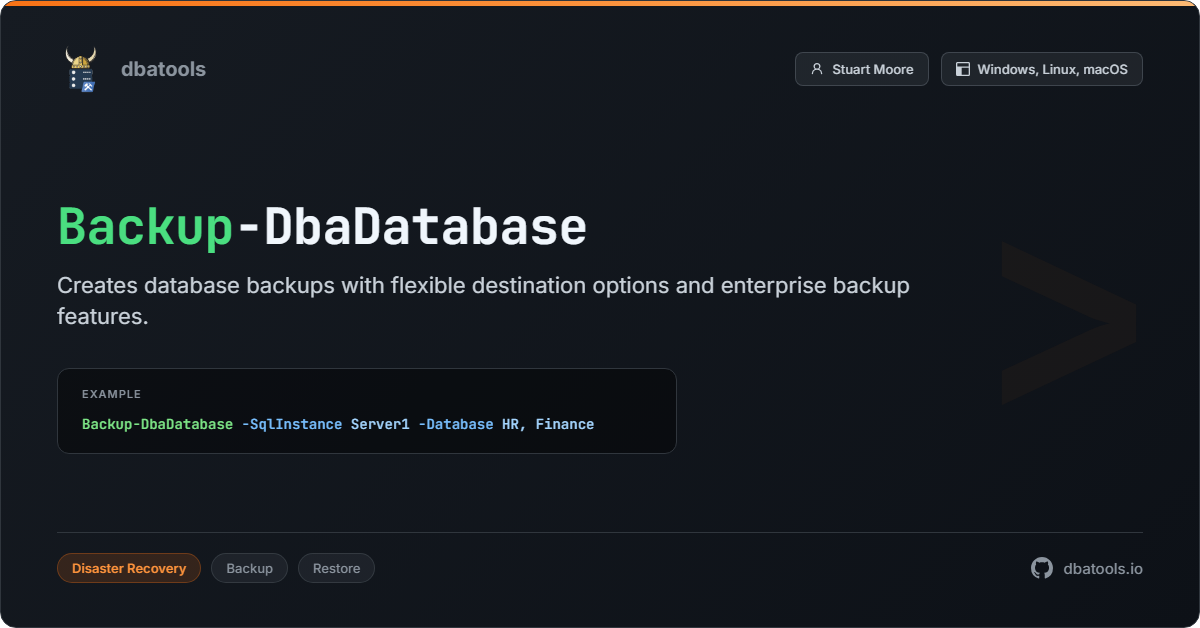1200x628 pixels.
Task: Expand the example code block
Action: (367, 410)
